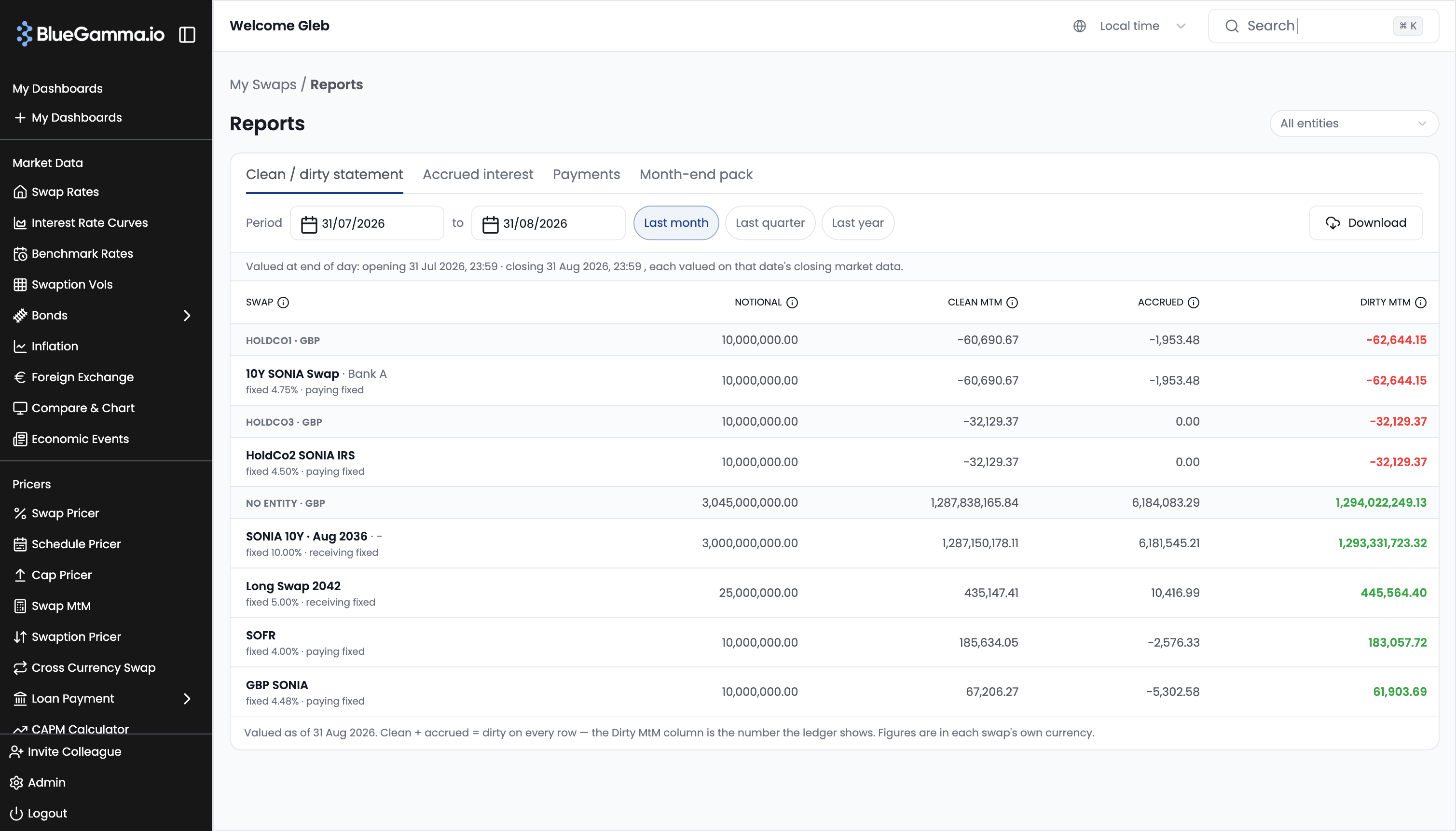
Task: Switch to Accrued interest tab
Action: point(478,174)
